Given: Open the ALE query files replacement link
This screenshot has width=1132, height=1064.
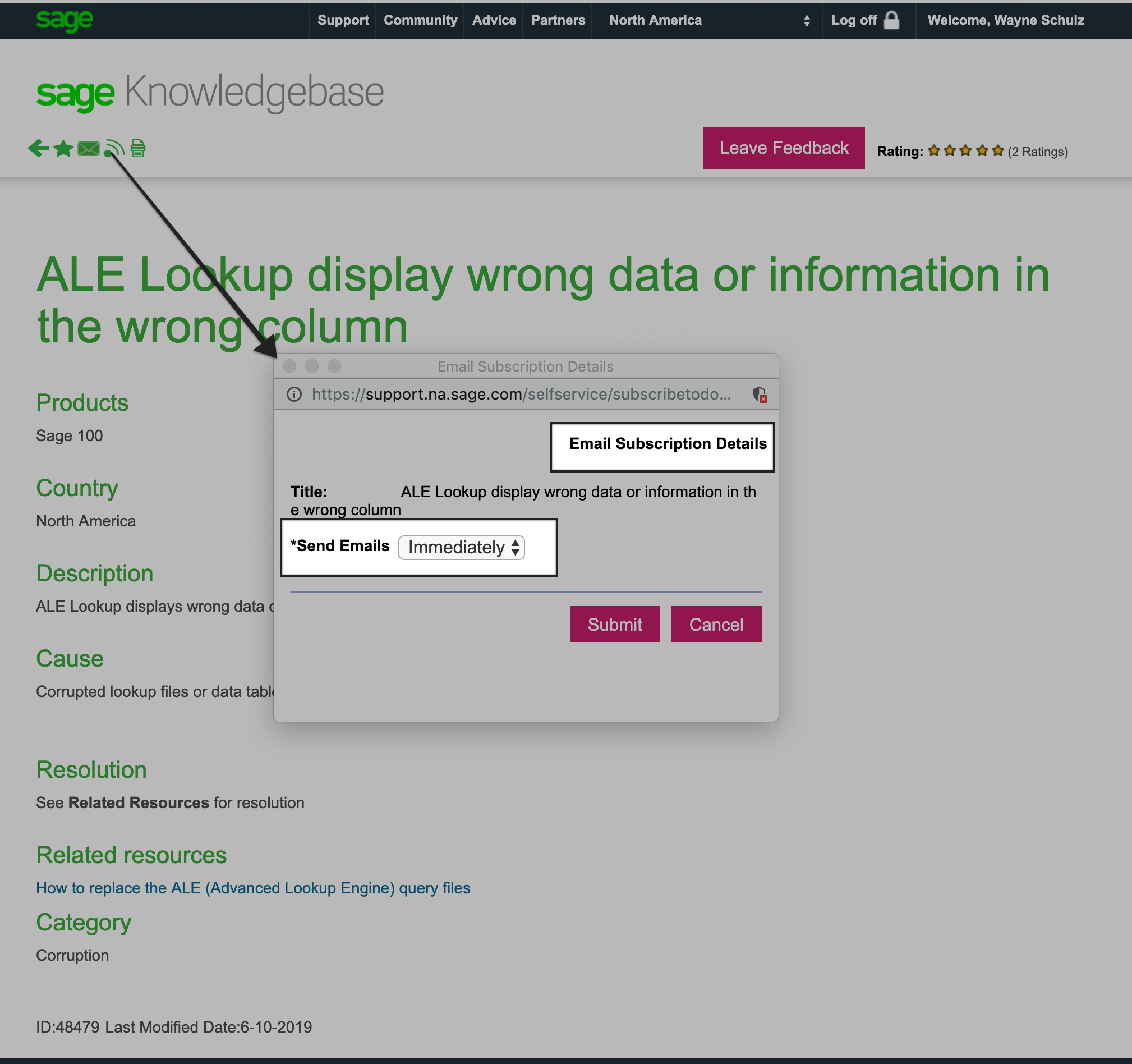Looking at the screenshot, I should 254,888.
